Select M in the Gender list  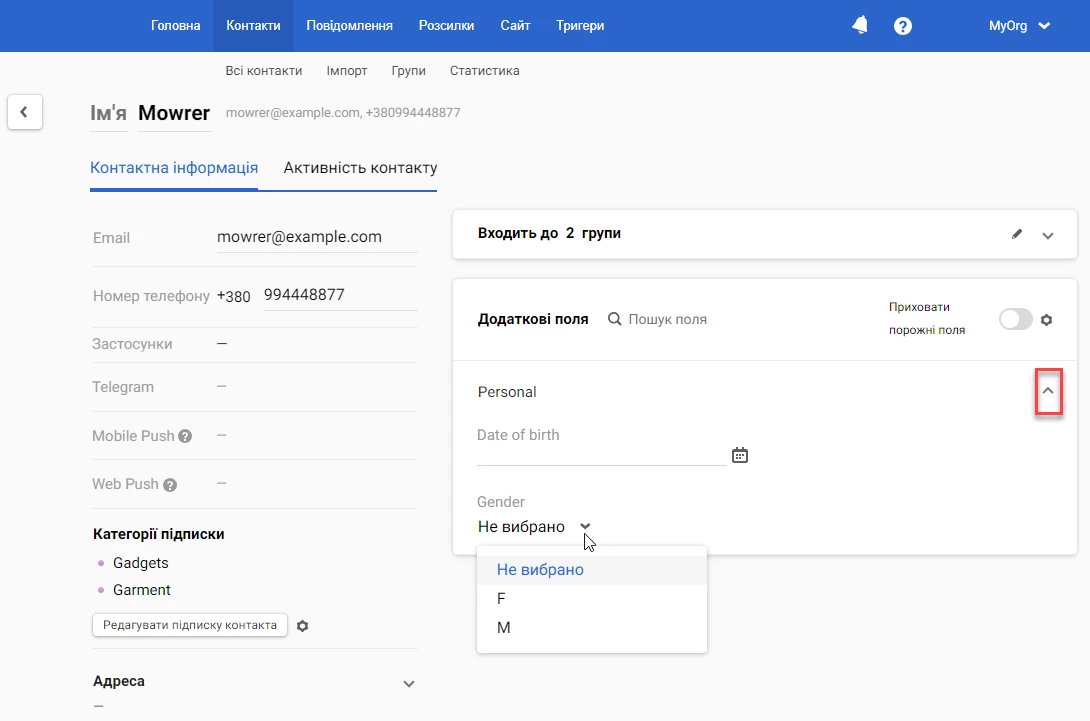tap(592, 628)
